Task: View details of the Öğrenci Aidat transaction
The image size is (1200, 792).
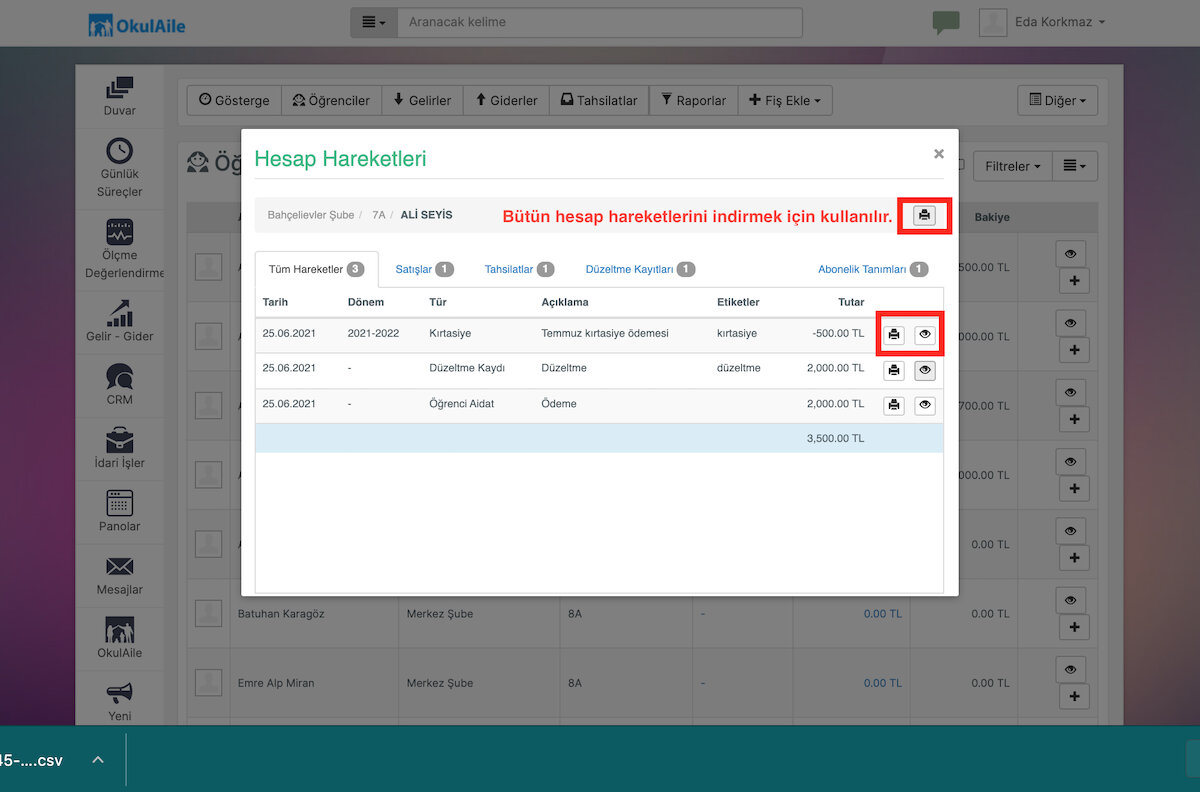Action: tap(925, 405)
